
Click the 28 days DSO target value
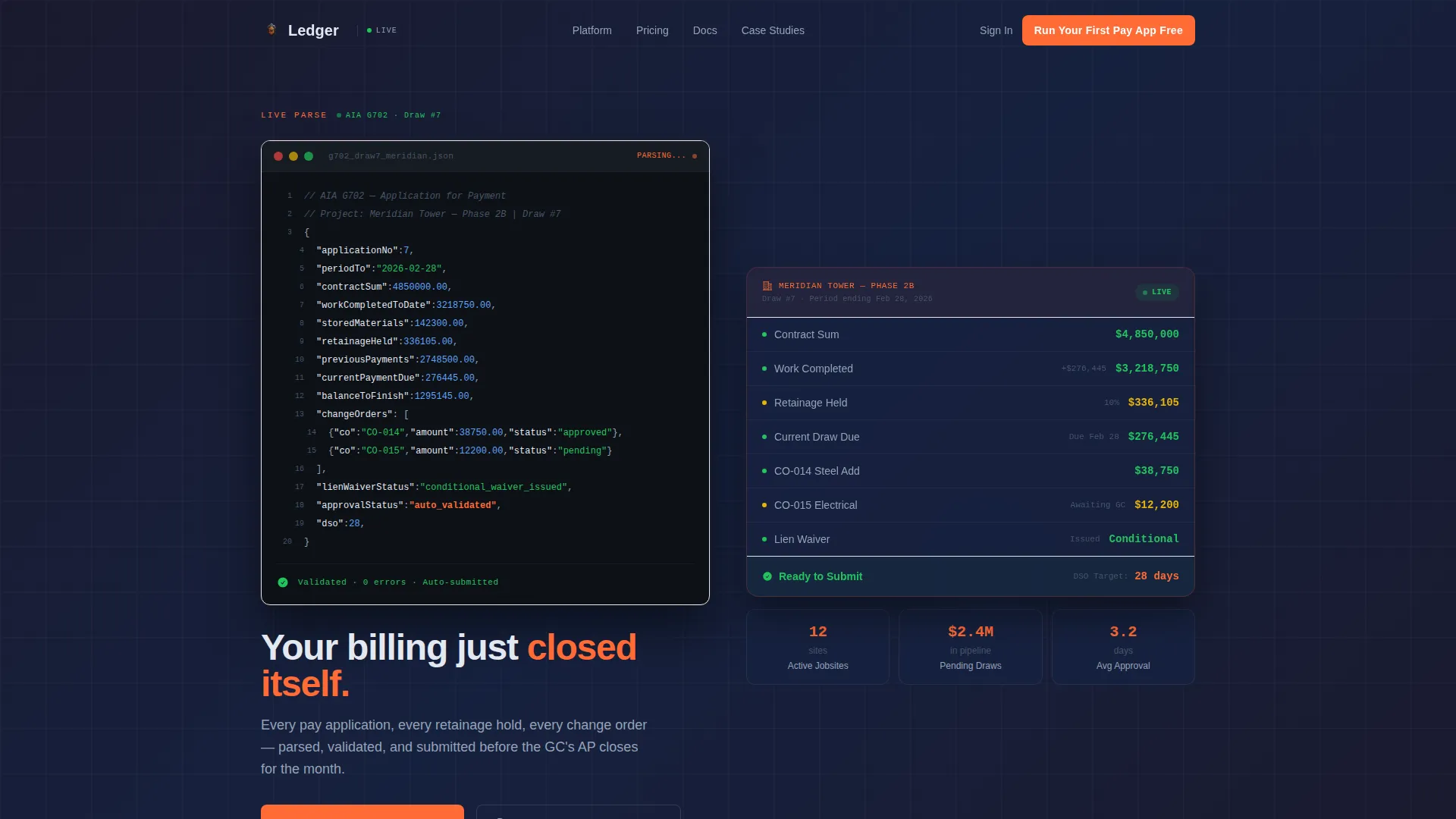(1156, 576)
